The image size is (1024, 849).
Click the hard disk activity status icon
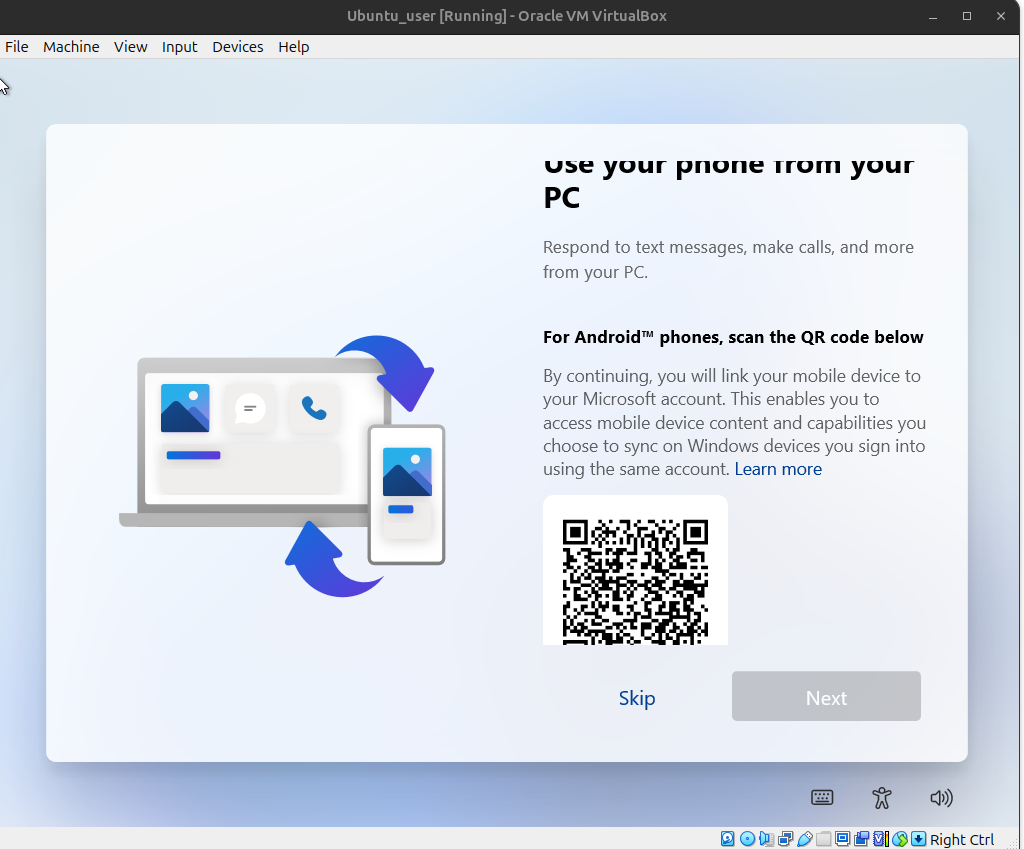coord(728,839)
